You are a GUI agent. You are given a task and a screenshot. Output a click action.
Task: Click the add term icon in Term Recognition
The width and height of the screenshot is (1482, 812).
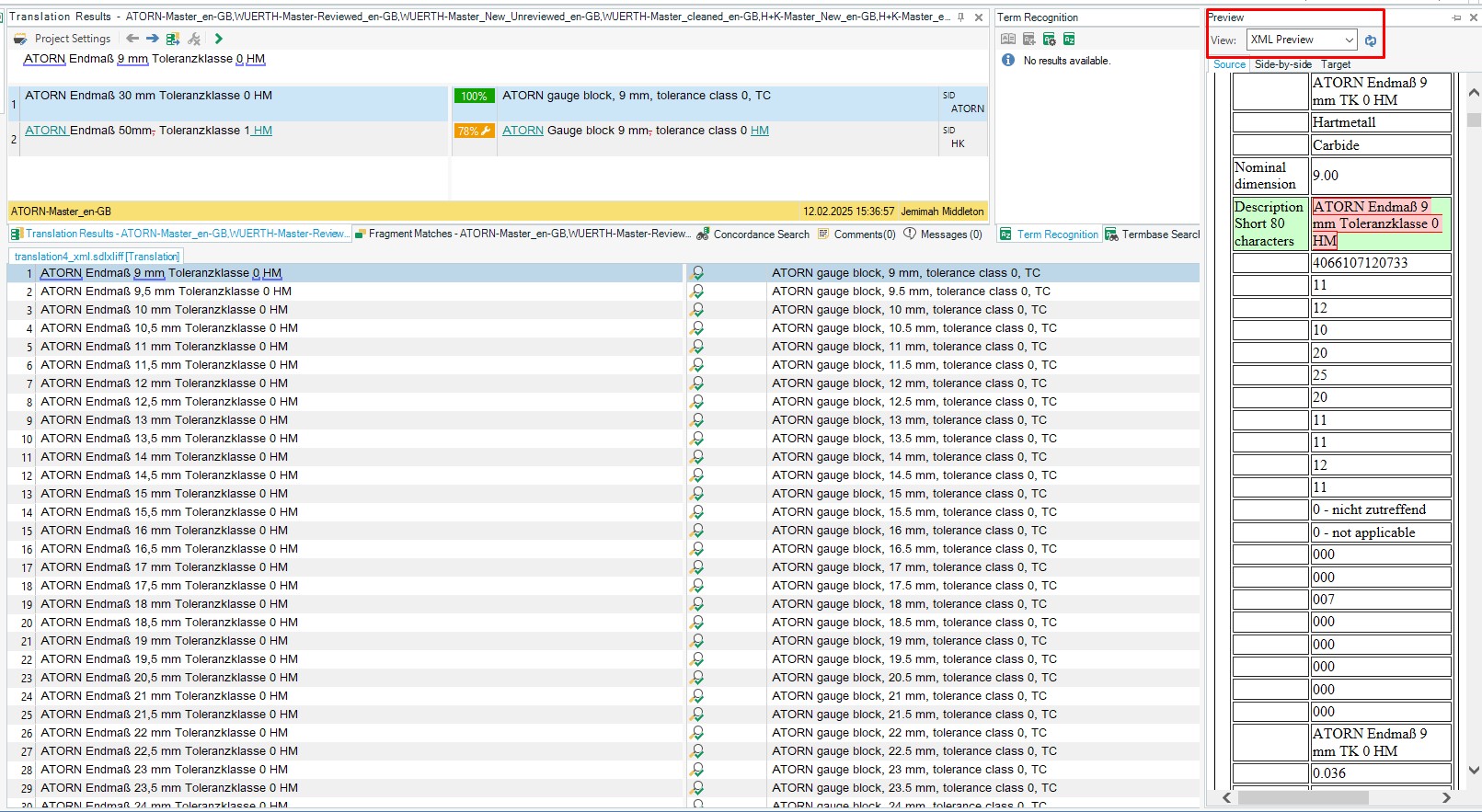pos(1028,39)
